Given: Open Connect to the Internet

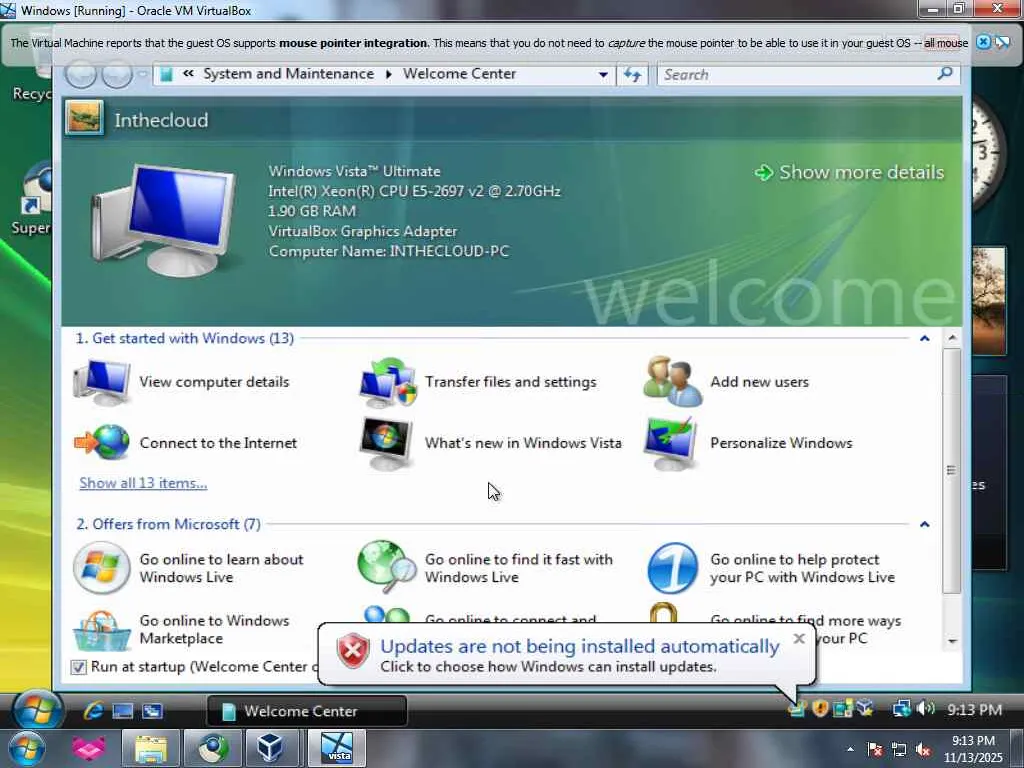Looking at the screenshot, I should point(185,443).
